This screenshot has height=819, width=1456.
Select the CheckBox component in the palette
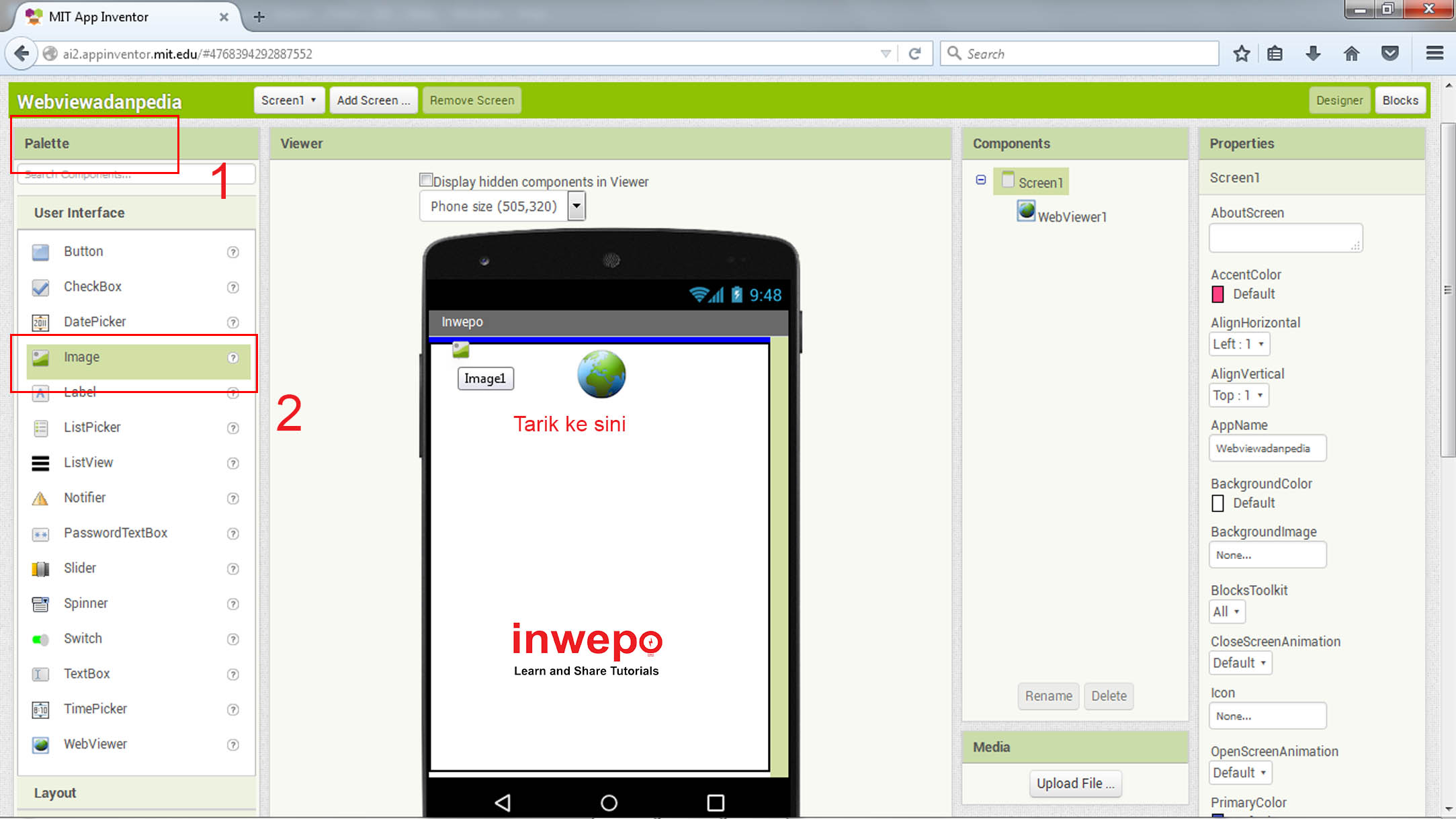pyautogui.click(x=92, y=287)
